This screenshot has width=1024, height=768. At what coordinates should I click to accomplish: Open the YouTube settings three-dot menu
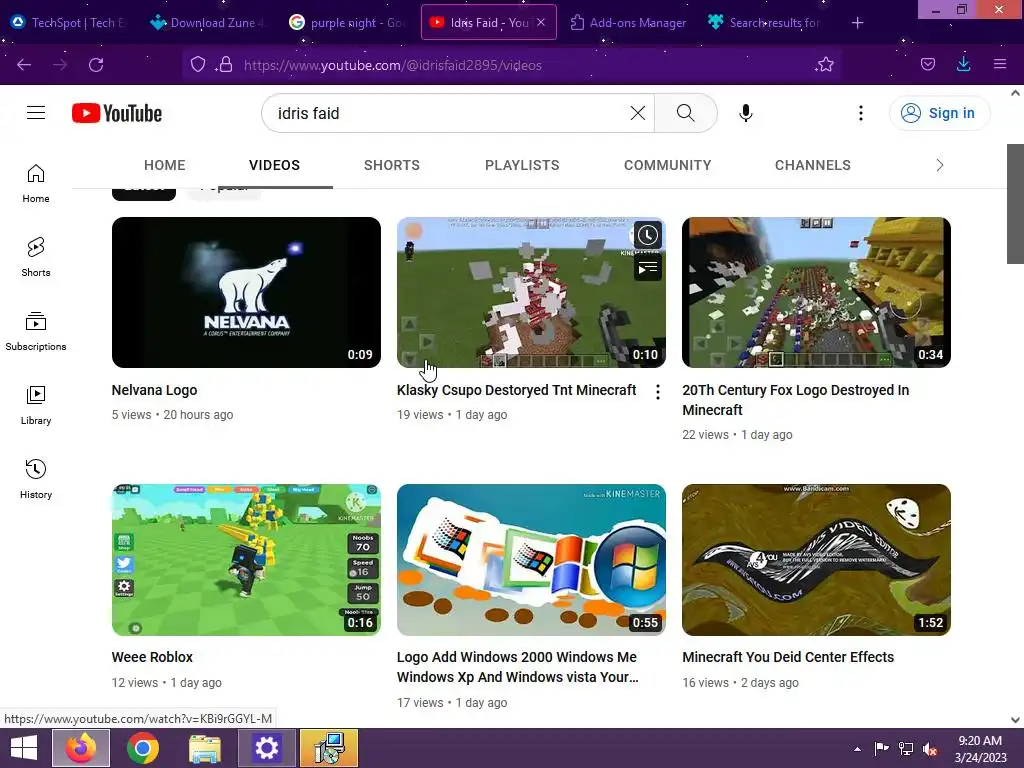pos(861,113)
